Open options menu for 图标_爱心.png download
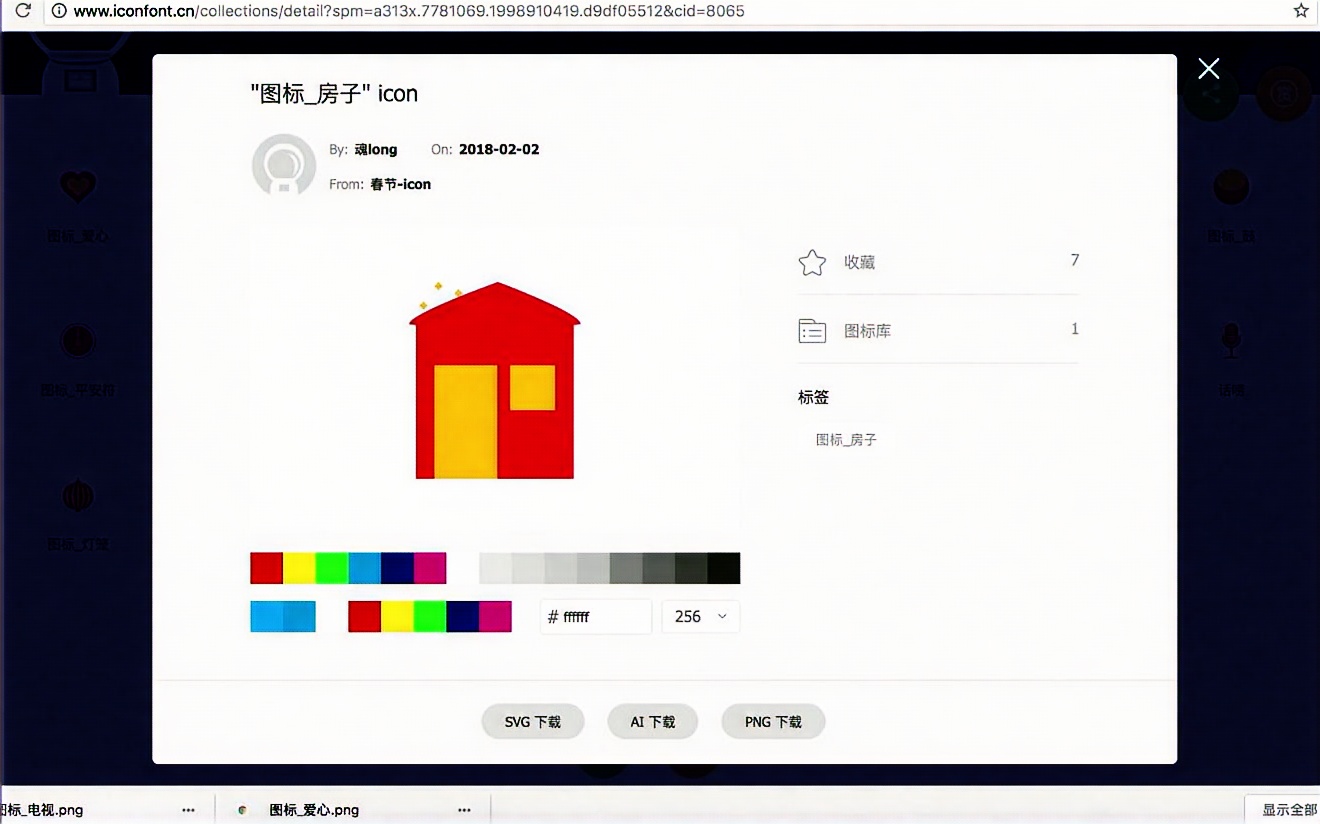This screenshot has width=1320, height=824. pyautogui.click(x=464, y=810)
